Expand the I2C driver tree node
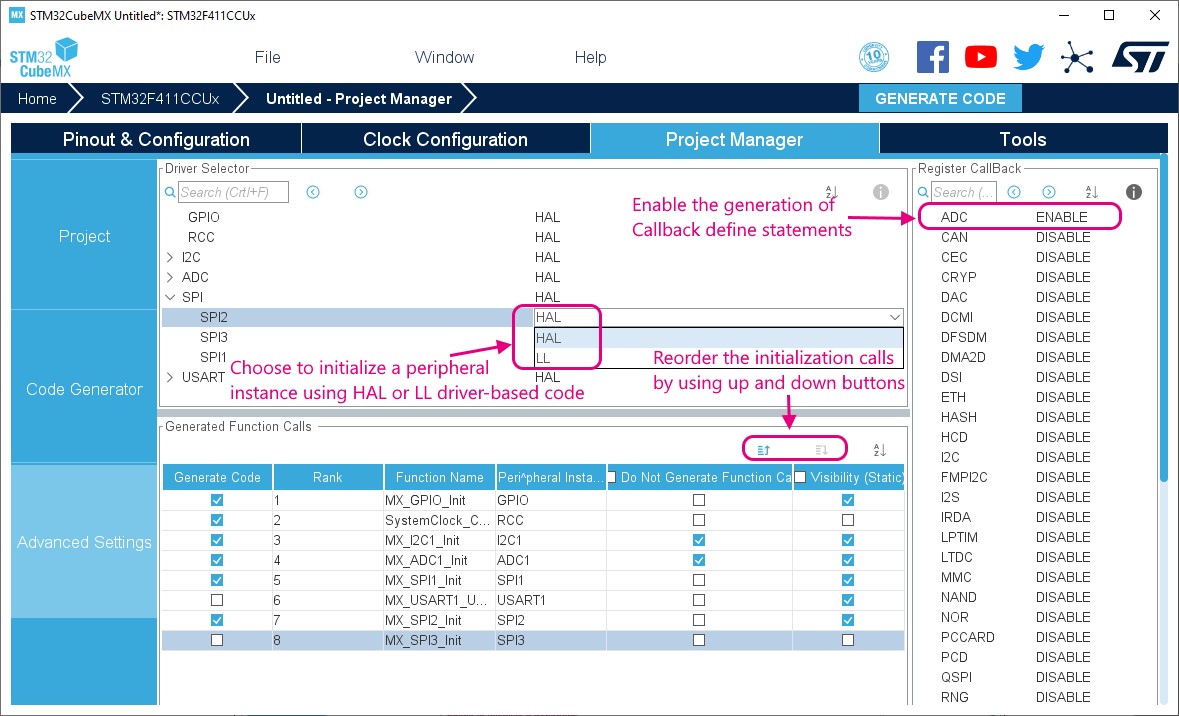The image size is (1179, 716). [170, 257]
